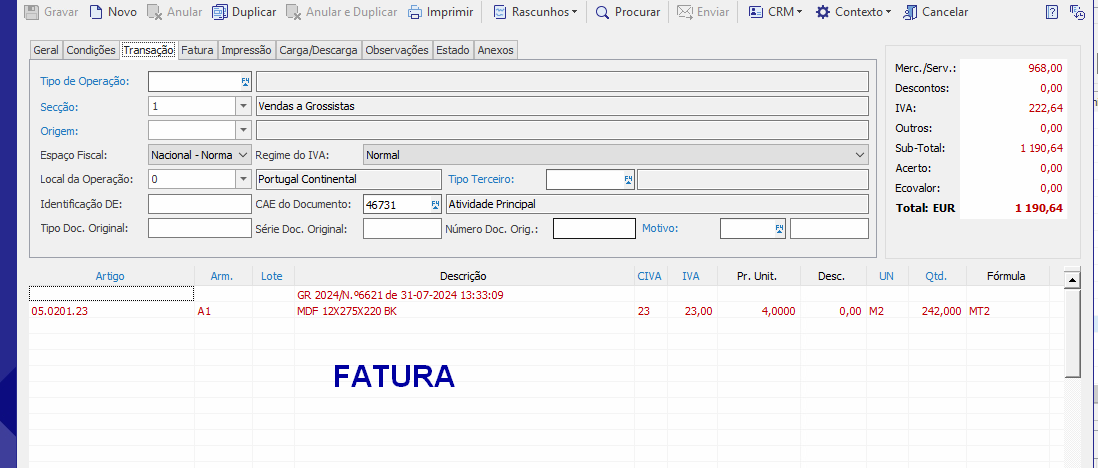The height and width of the screenshot is (468, 1098).
Task: Click the Duplicar toolbar icon
Action: (219, 13)
